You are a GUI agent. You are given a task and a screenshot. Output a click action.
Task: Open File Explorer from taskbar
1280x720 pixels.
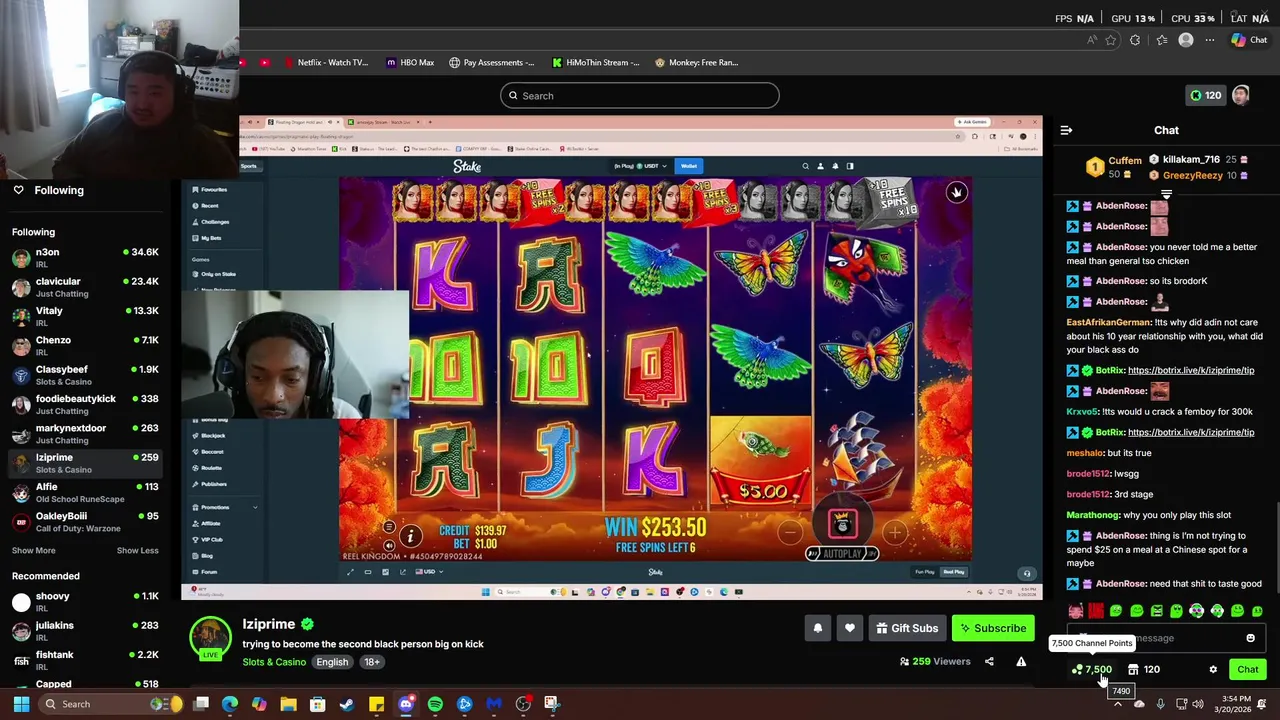(x=288, y=704)
